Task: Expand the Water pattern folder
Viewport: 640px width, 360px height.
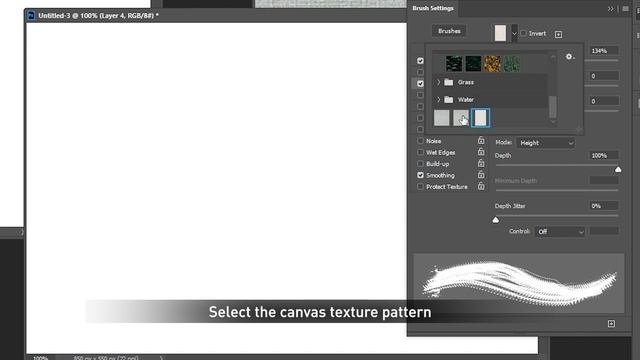Action: [x=438, y=99]
